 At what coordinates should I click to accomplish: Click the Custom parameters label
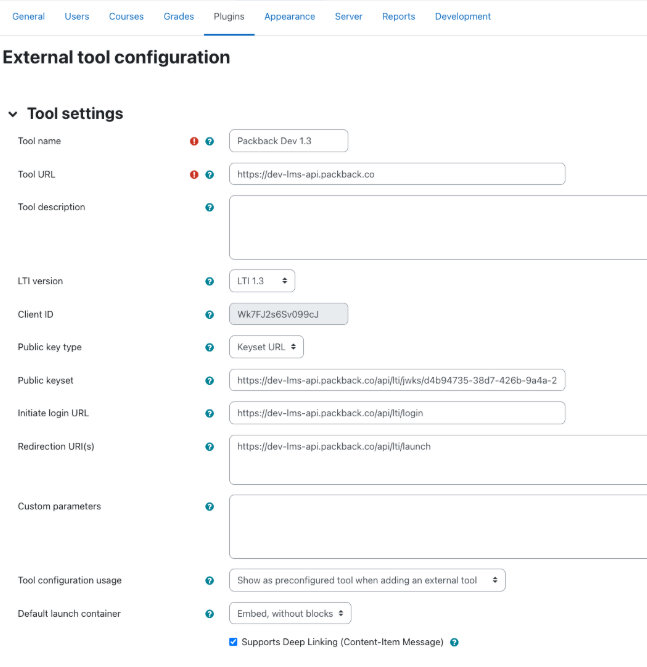coord(59,506)
